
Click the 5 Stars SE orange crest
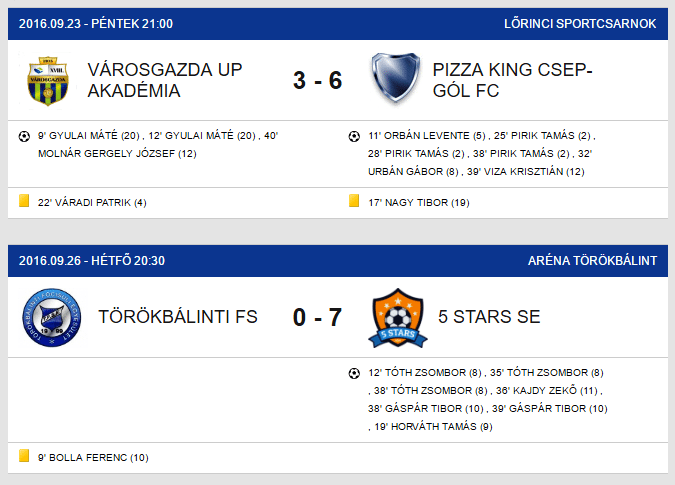pos(398,318)
